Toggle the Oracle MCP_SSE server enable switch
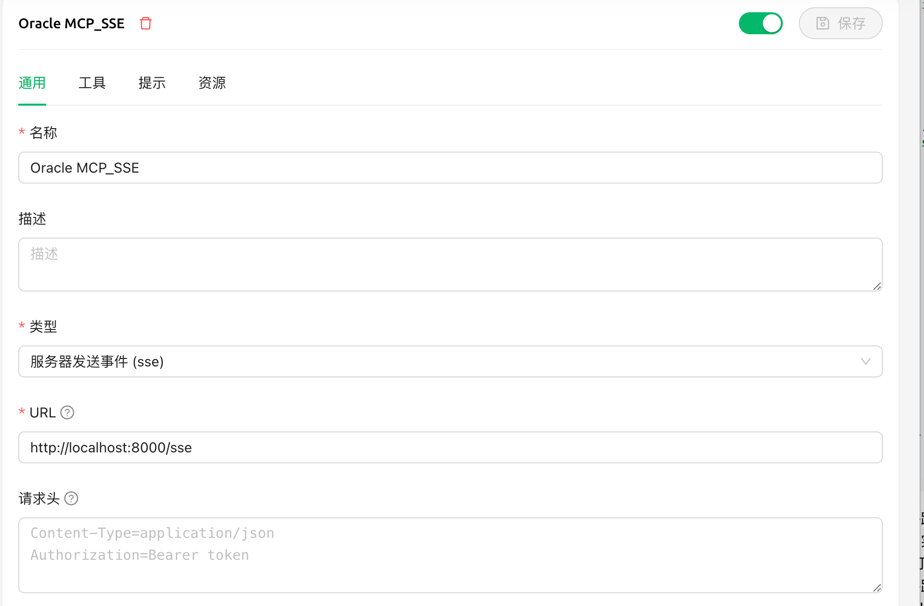Viewport: 924px width, 606px height. coord(761,24)
